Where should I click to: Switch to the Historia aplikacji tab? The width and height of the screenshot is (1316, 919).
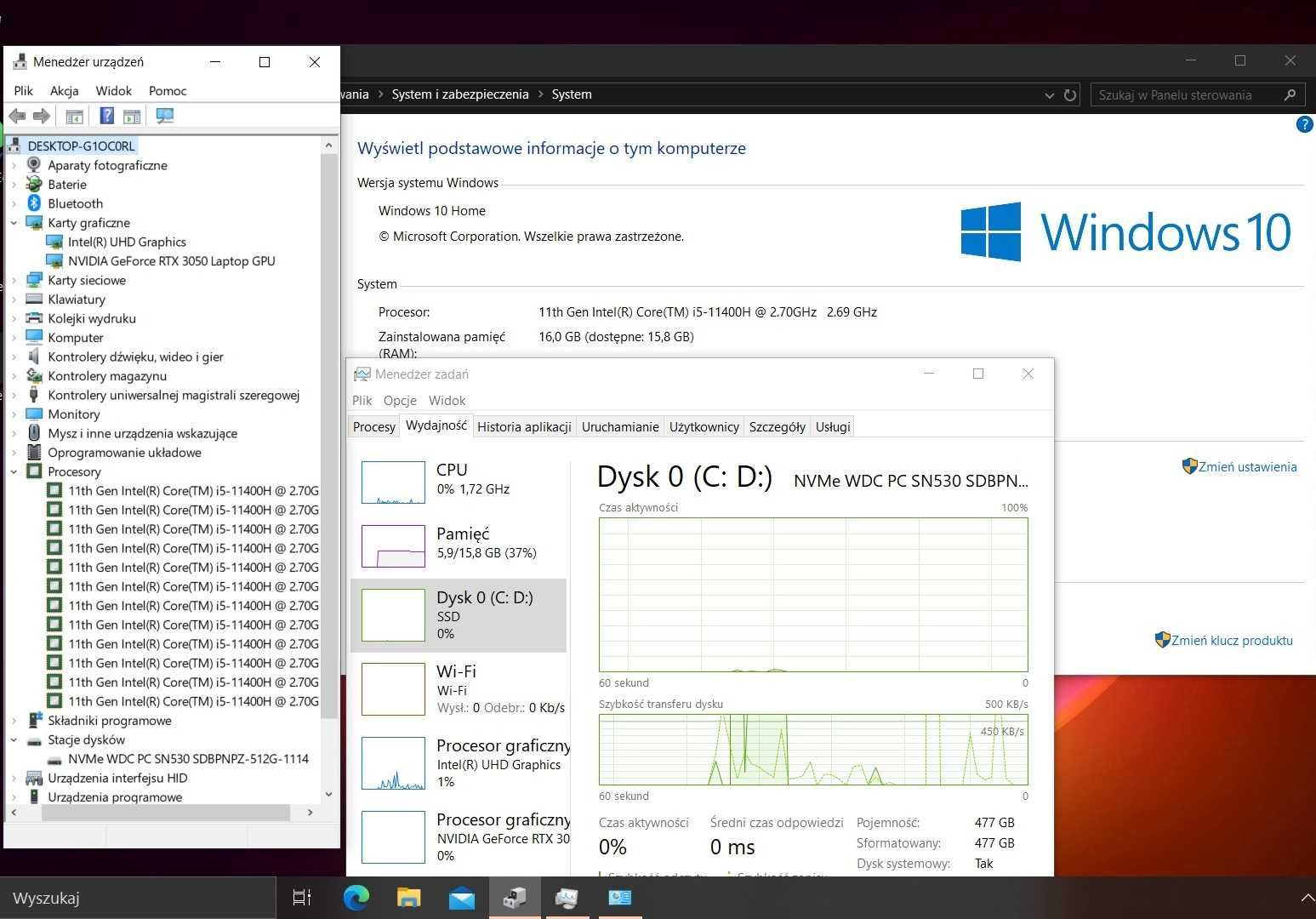point(524,427)
